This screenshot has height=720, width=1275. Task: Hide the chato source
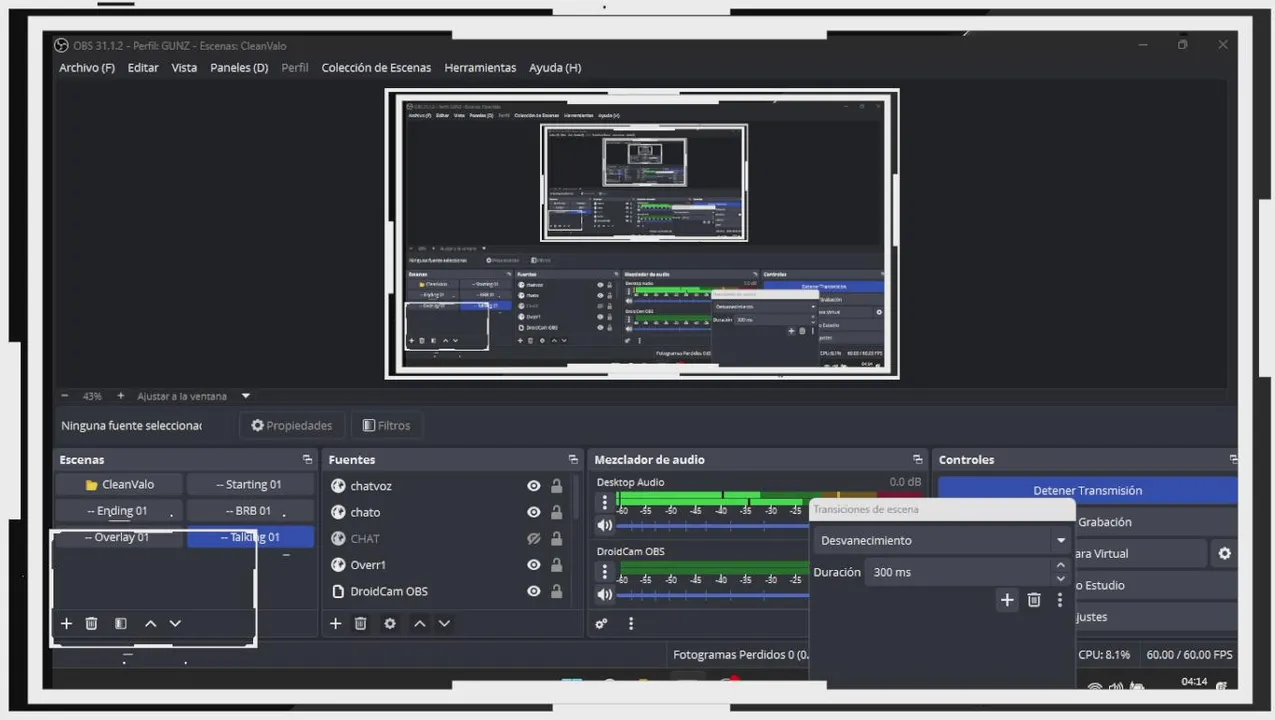534,512
